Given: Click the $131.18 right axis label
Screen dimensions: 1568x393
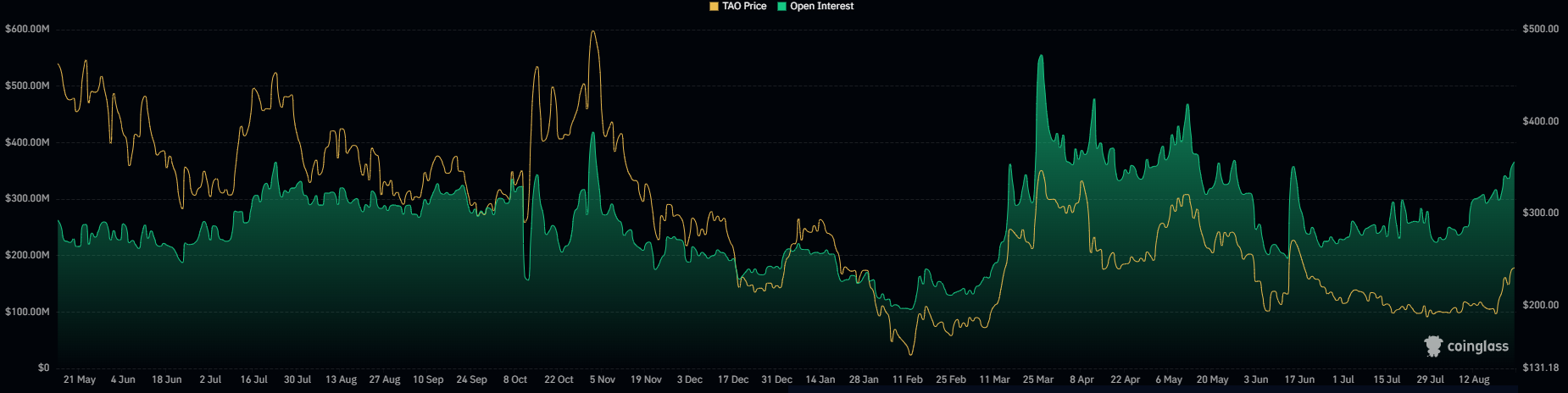Looking at the screenshot, I should [1541, 368].
